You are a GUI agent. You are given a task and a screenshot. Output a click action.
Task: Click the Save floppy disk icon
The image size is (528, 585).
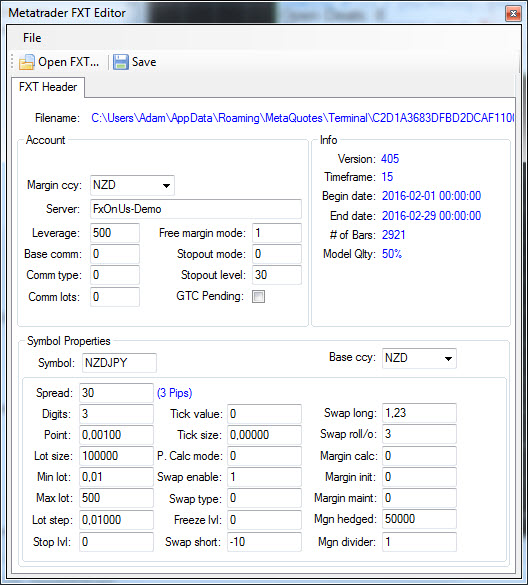click(121, 62)
